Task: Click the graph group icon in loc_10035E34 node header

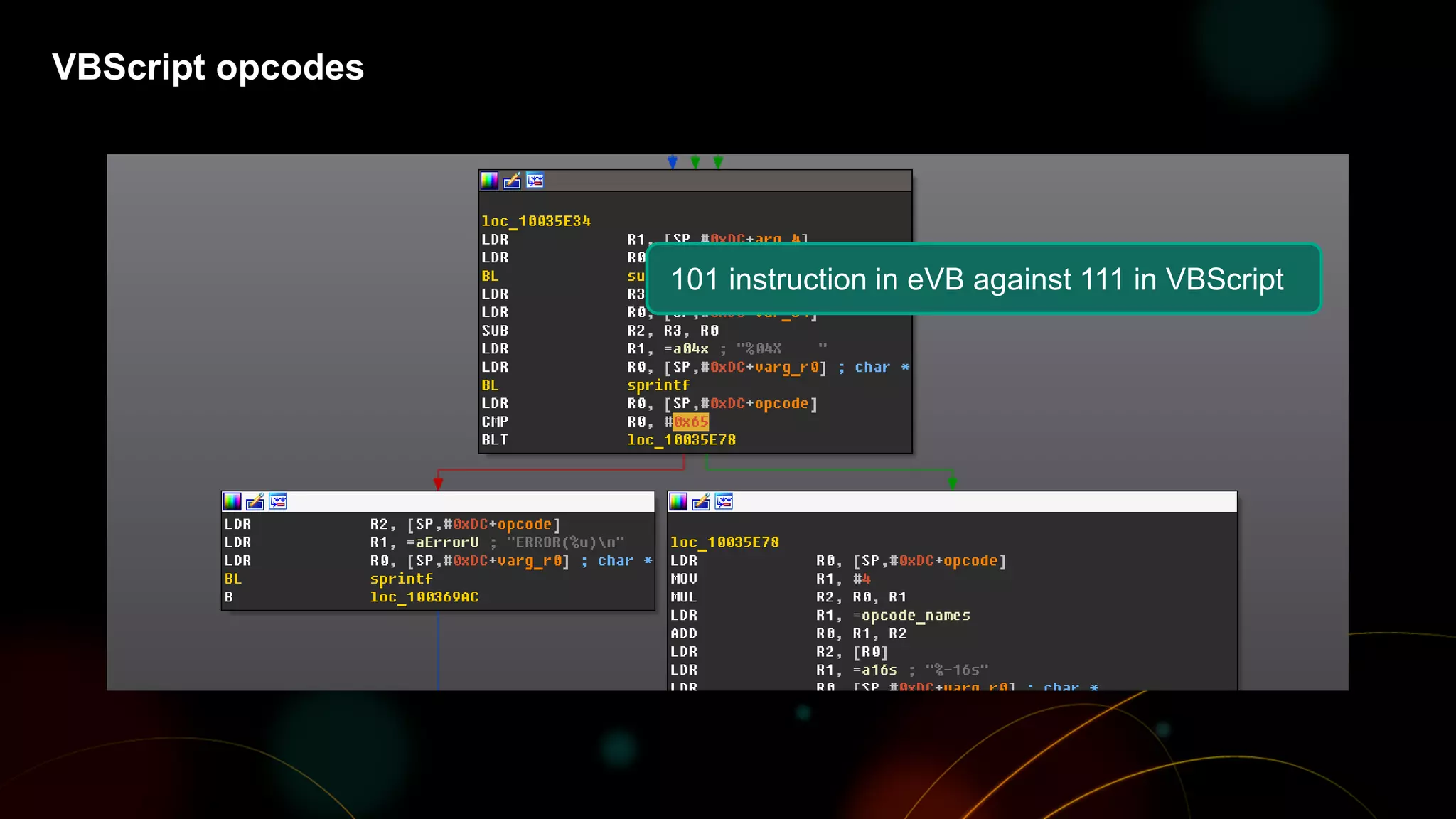Action: pyautogui.click(x=535, y=181)
